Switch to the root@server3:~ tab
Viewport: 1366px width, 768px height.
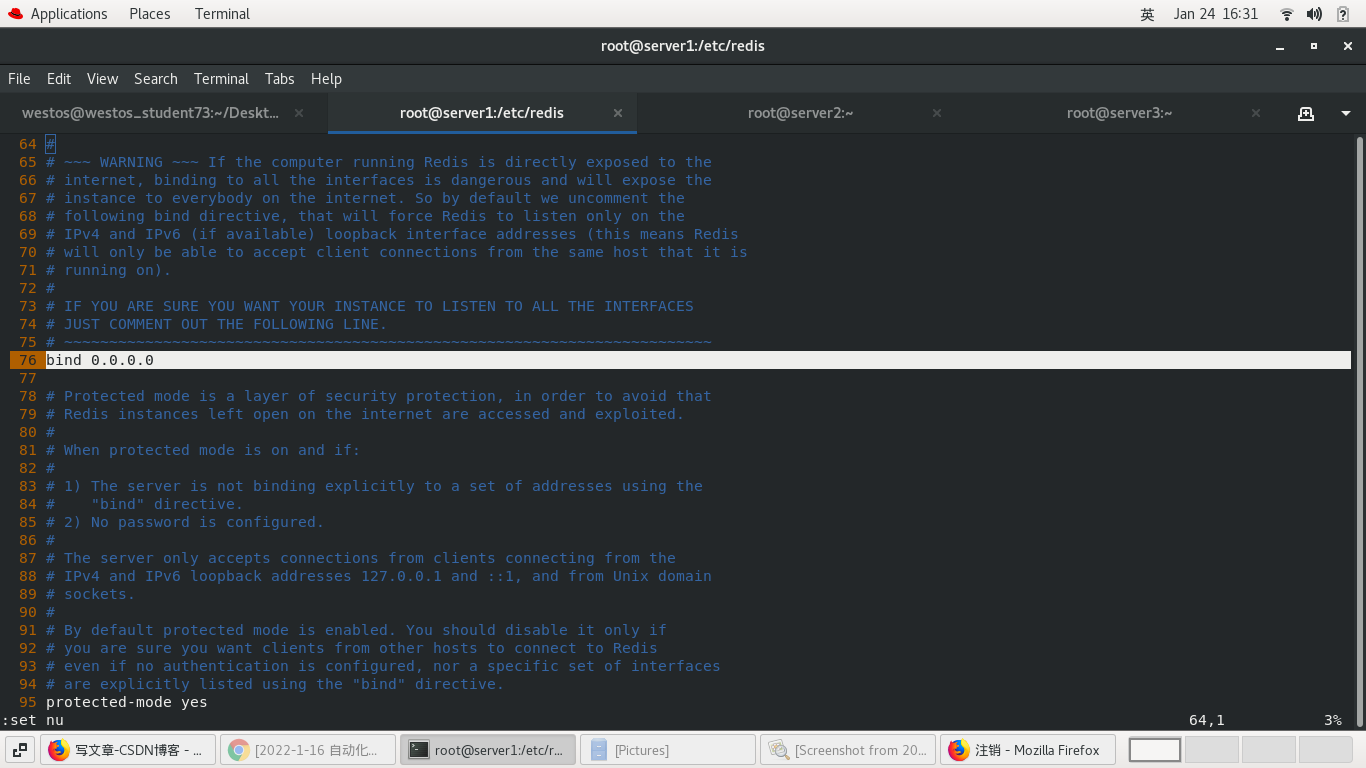click(x=1119, y=113)
